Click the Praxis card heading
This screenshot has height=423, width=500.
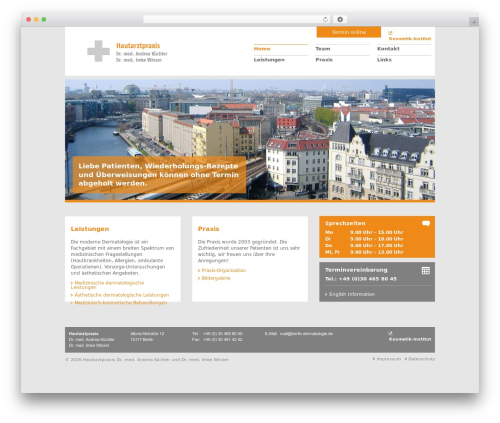(x=208, y=229)
